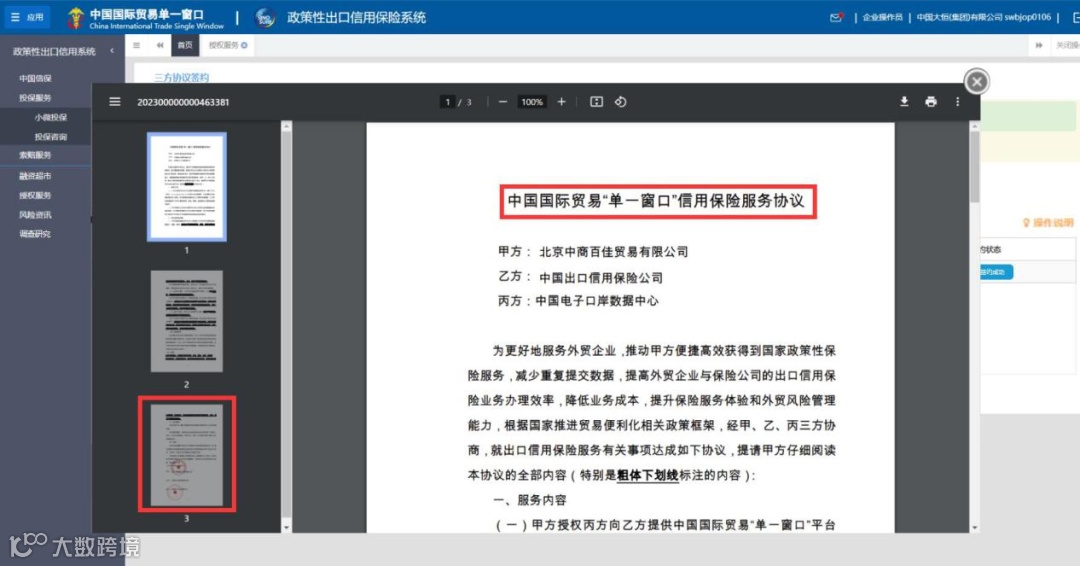Viewport: 1080px width, 566px height.
Task: Select page 2 thumbnail
Action: (x=187, y=321)
